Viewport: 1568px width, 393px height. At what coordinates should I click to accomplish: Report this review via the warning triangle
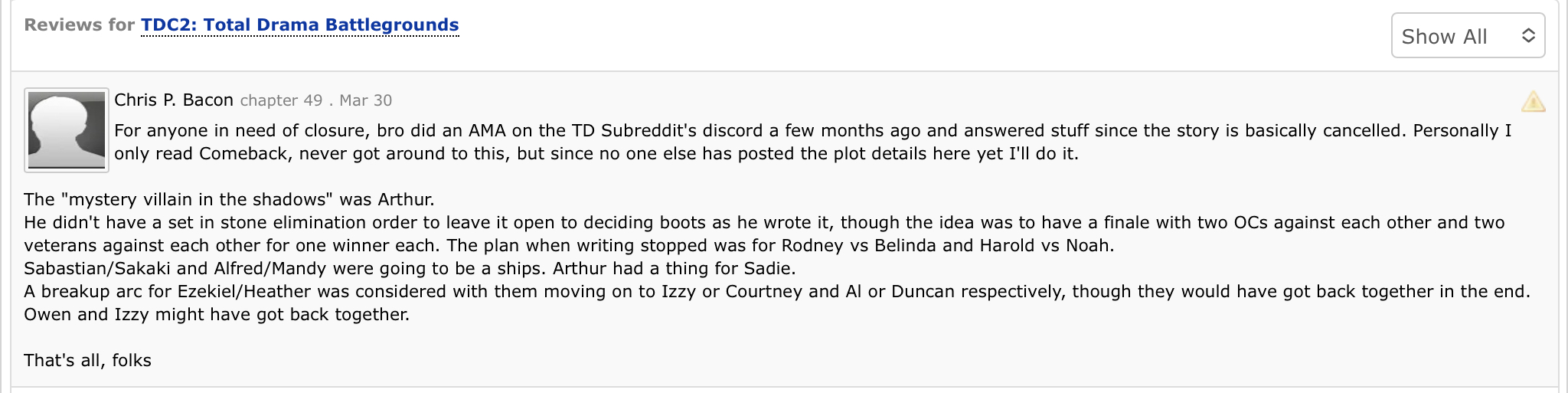point(1533,102)
